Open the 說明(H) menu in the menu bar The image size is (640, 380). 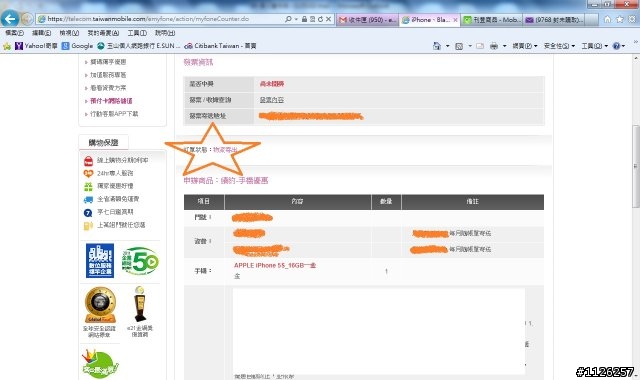(x=165, y=33)
